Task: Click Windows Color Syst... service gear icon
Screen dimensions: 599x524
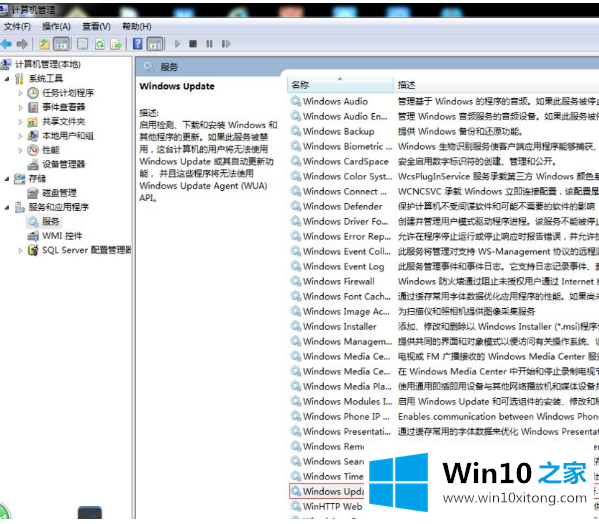Action: pyautogui.click(x=296, y=176)
